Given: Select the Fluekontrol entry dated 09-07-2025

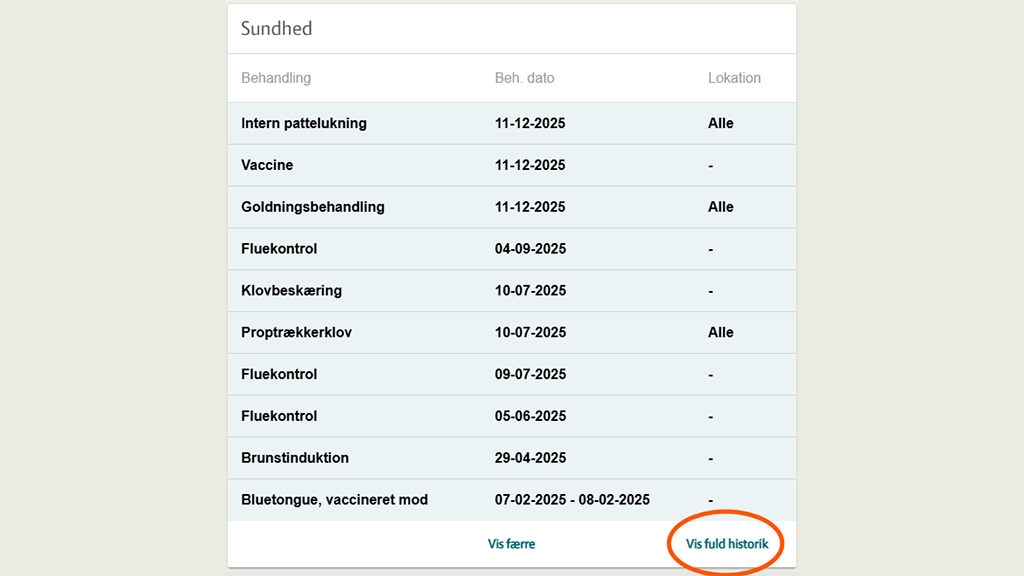Looking at the screenshot, I should [281, 374].
